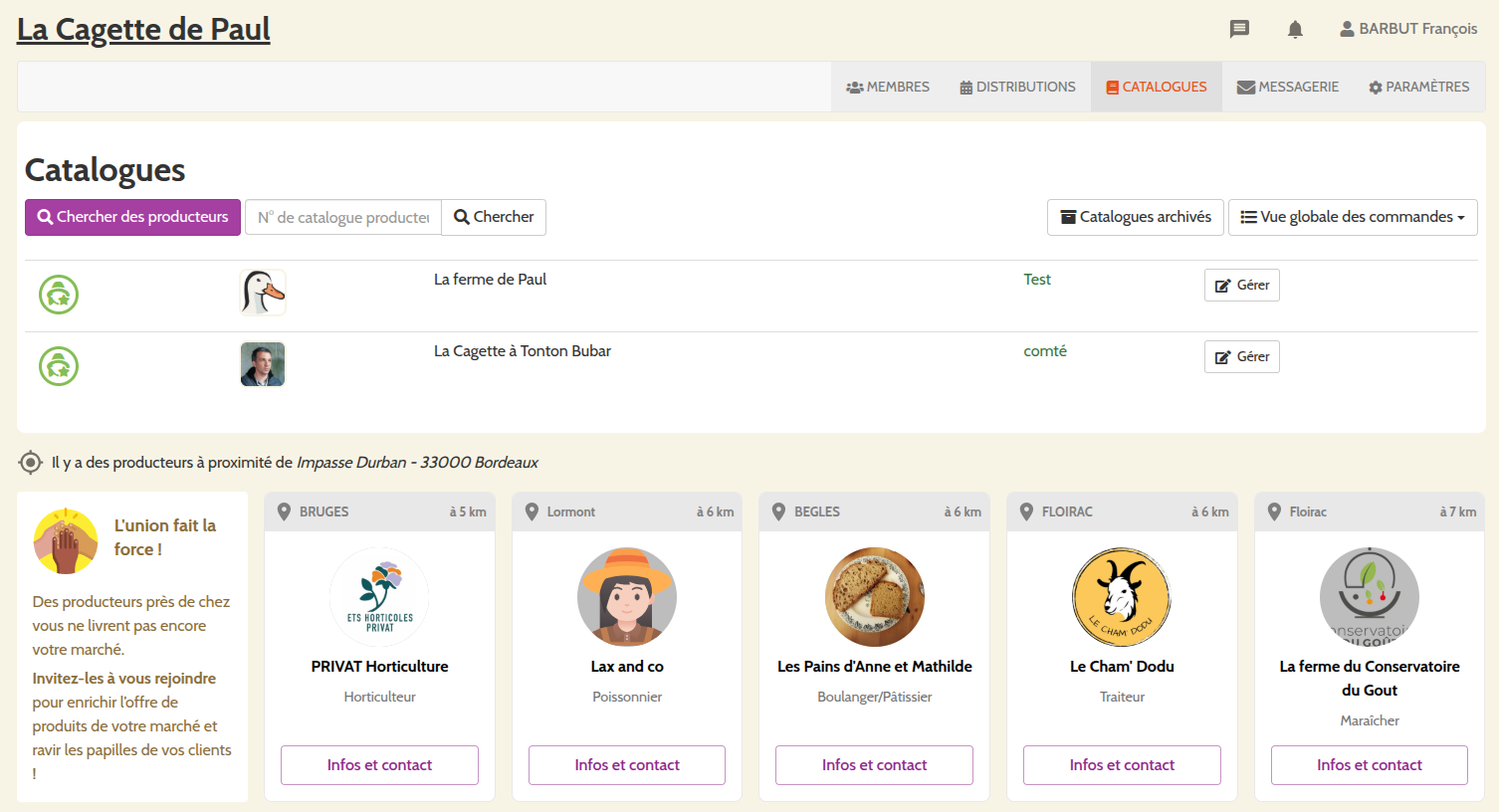Go to the Paramètres tab
Screen dimensions: 1499x812
(1418, 87)
